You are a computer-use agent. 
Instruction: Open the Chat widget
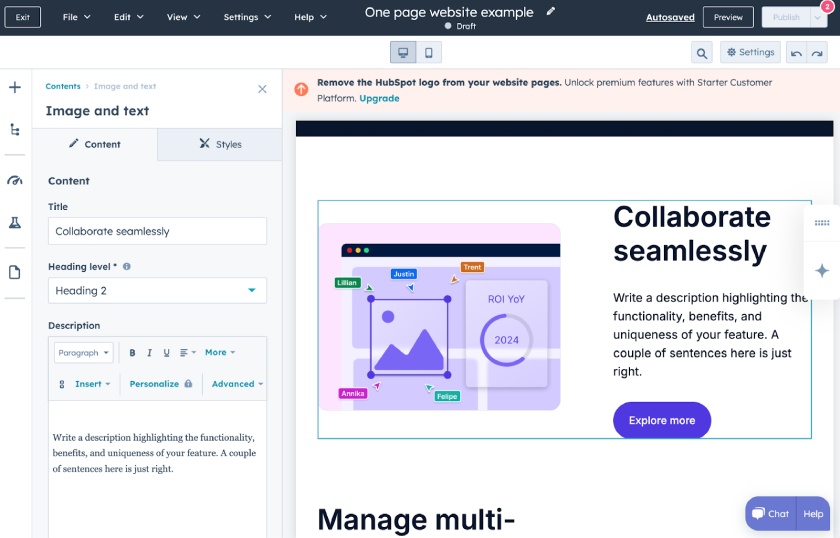coord(770,513)
